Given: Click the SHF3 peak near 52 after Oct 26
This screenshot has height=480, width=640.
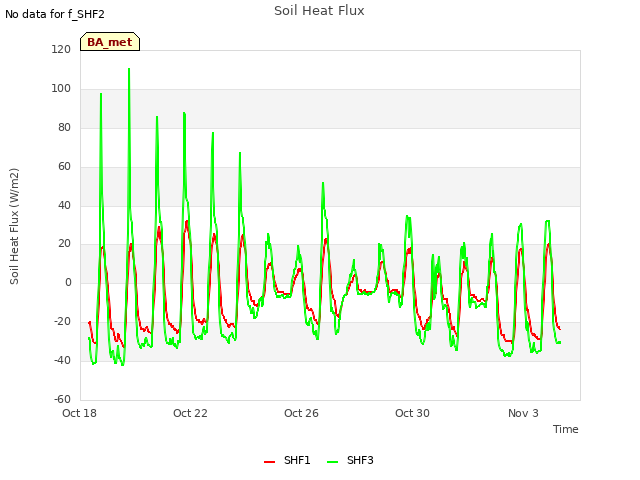Looking at the screenshot, I should click(323, 183).
